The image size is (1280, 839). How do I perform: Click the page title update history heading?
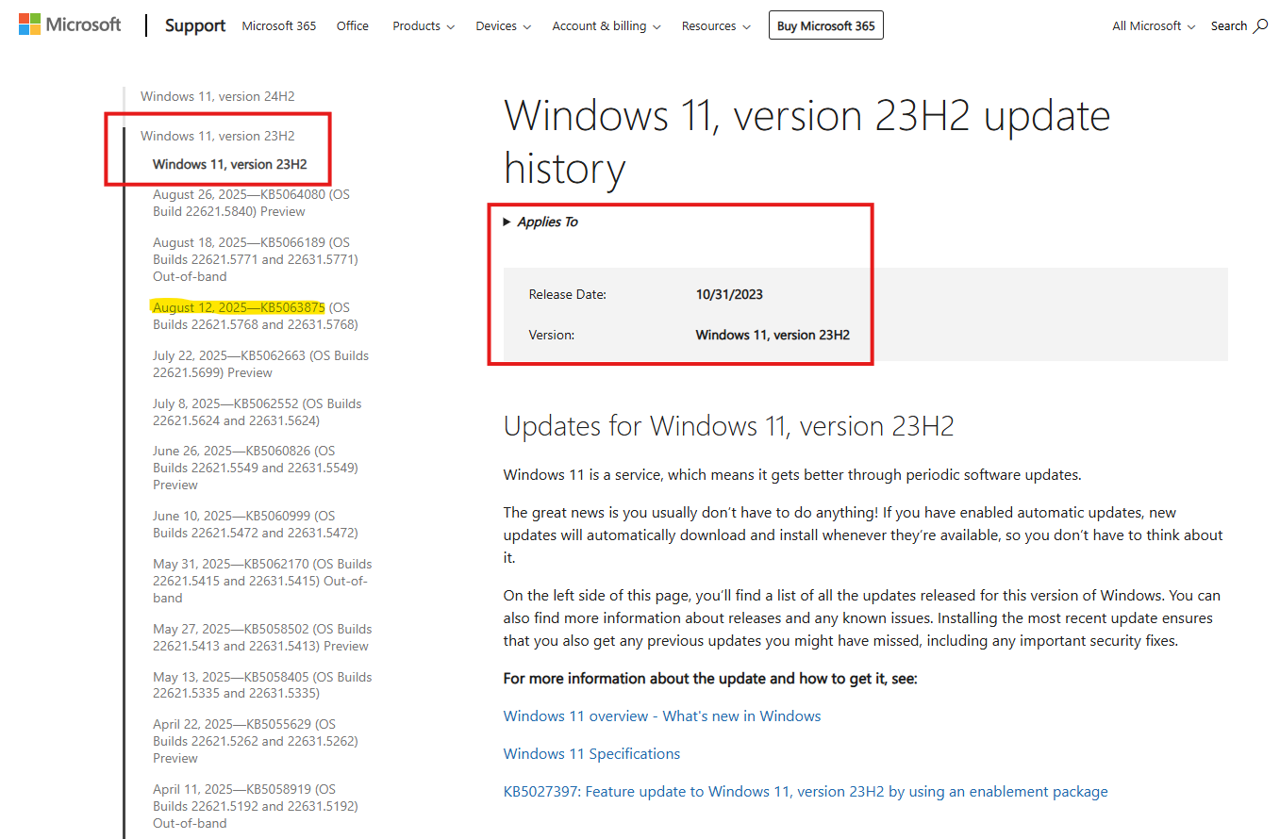807,142
